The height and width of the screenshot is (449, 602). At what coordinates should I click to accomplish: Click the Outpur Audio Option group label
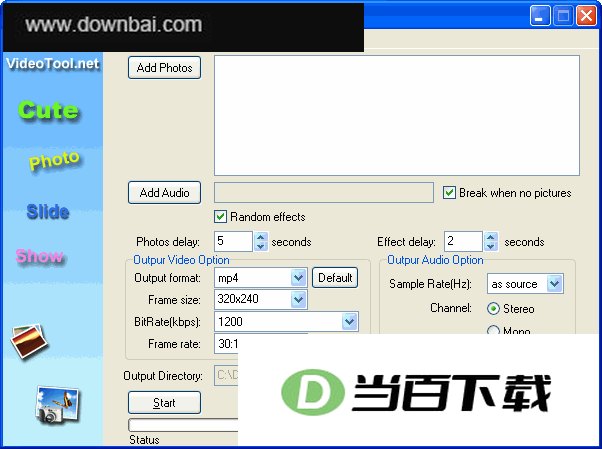435,260
